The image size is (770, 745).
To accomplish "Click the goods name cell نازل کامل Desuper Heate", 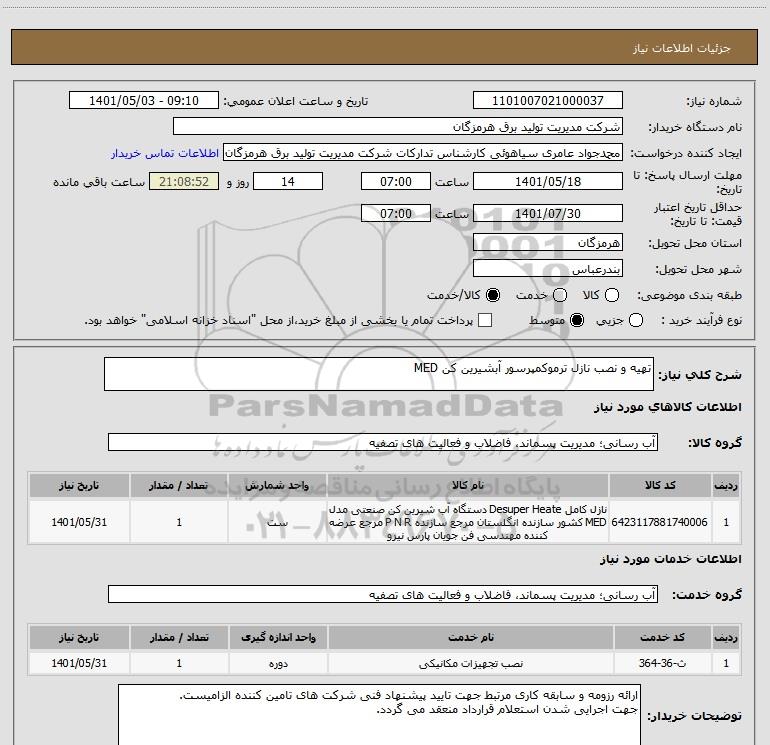I will pyautogui.click(x=468, y=522).
